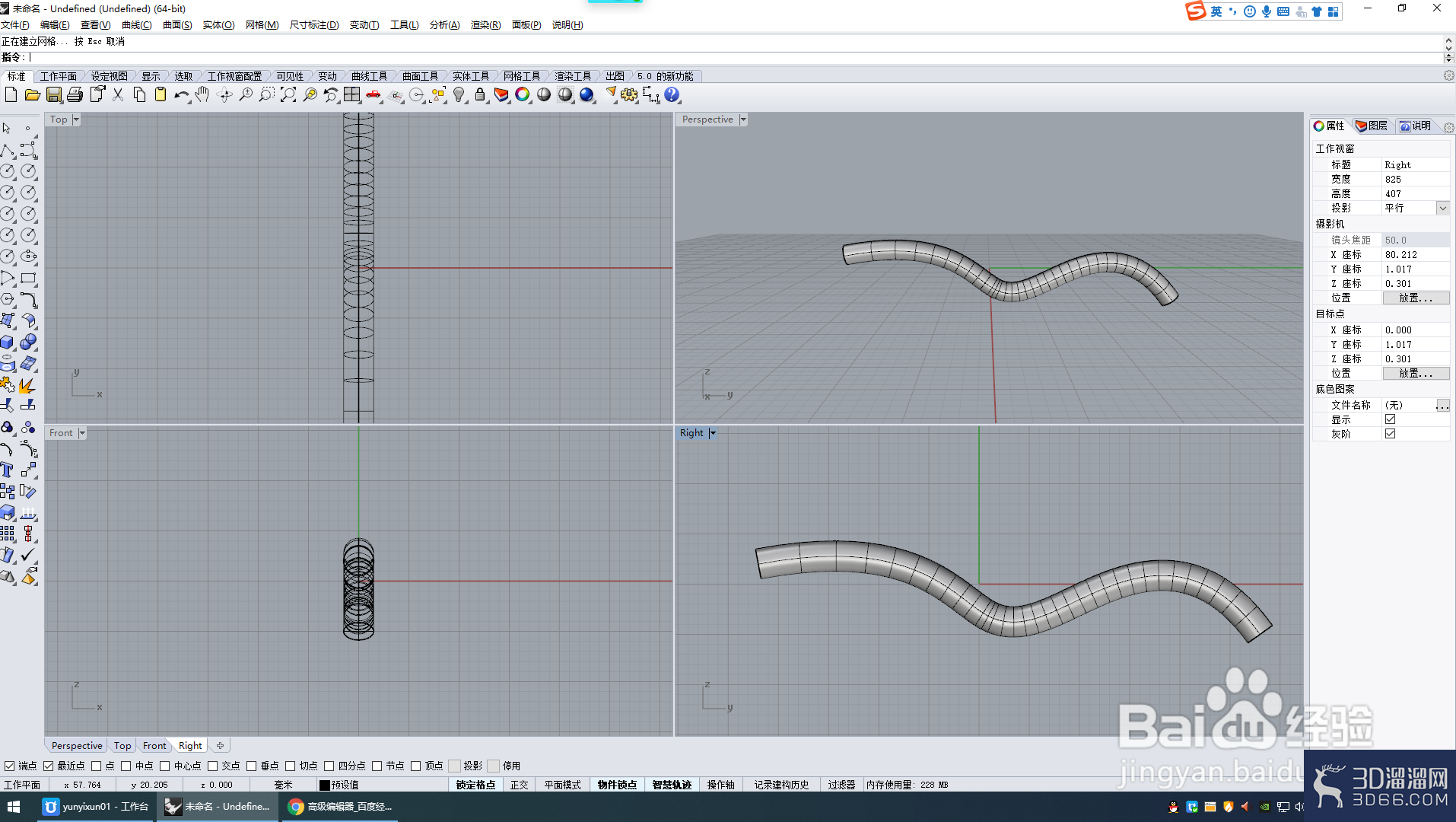Uncheck the 显示 checkbox in properties panel
Screen dimensions: 1456x822
[1390, 419]
